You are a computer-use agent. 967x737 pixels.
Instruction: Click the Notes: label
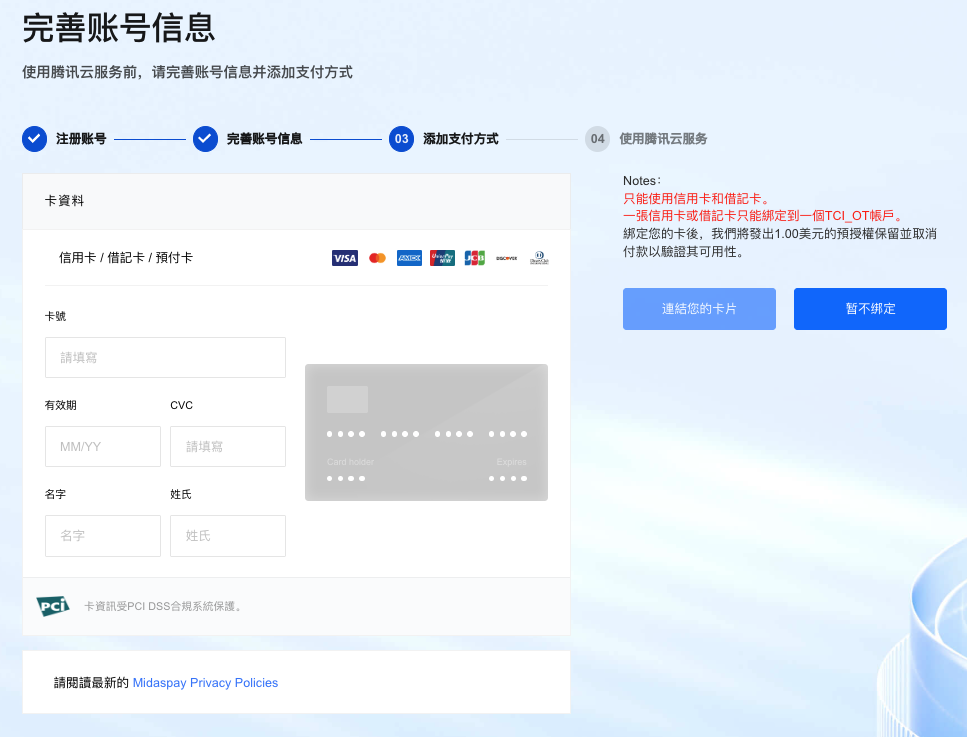642,181
